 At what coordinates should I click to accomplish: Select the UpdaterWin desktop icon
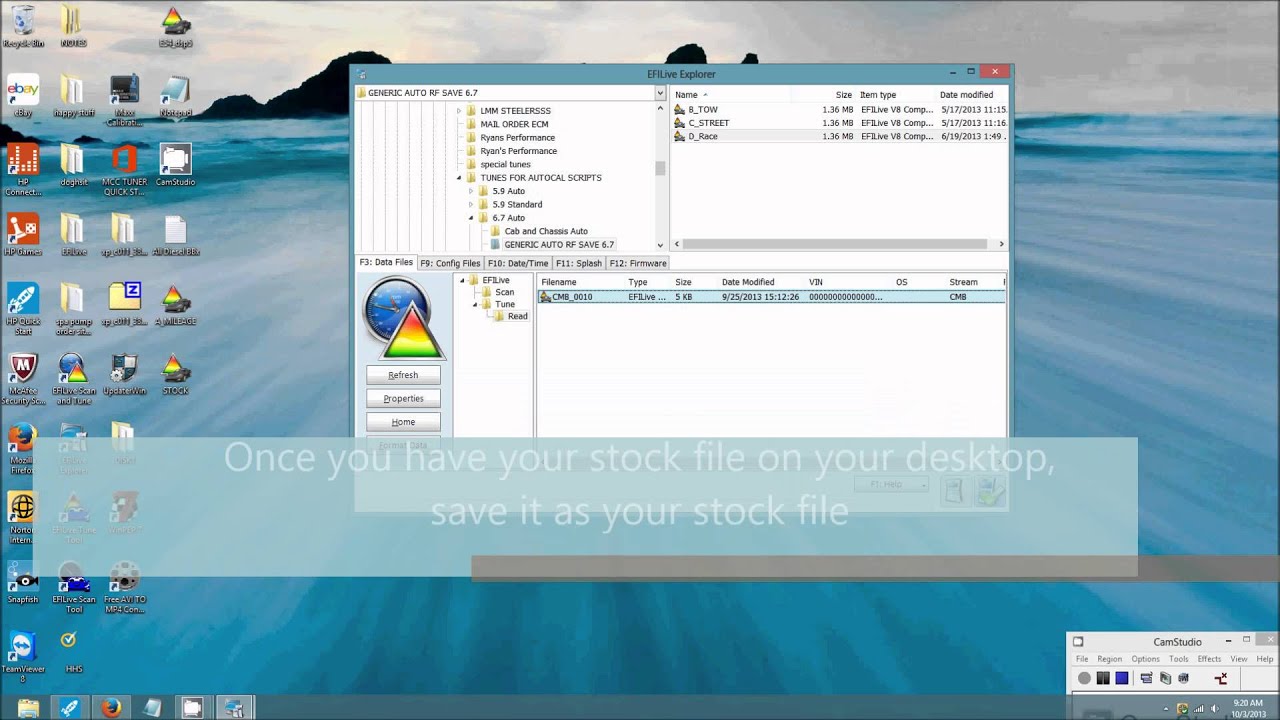tap(124, 373)
